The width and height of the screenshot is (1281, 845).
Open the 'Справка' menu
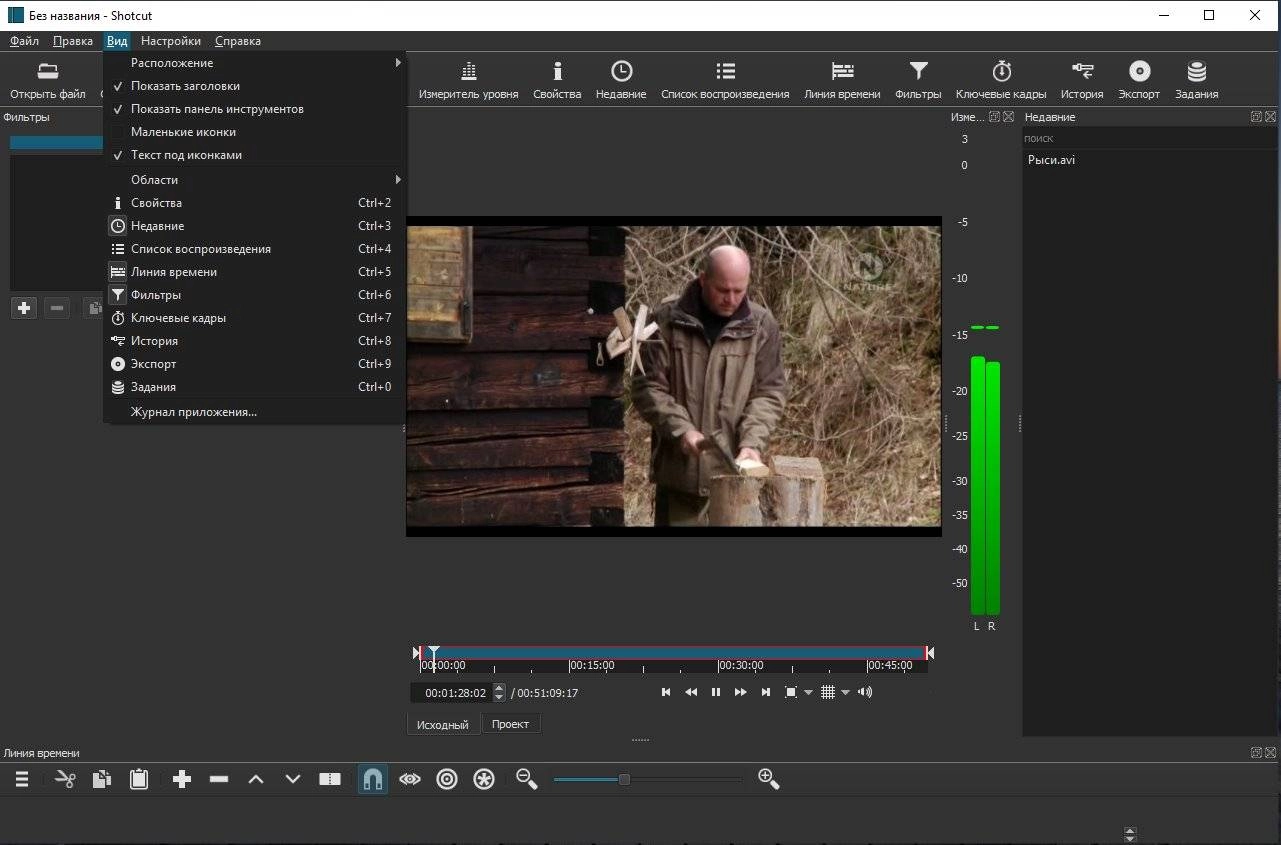tap(238, 41)
